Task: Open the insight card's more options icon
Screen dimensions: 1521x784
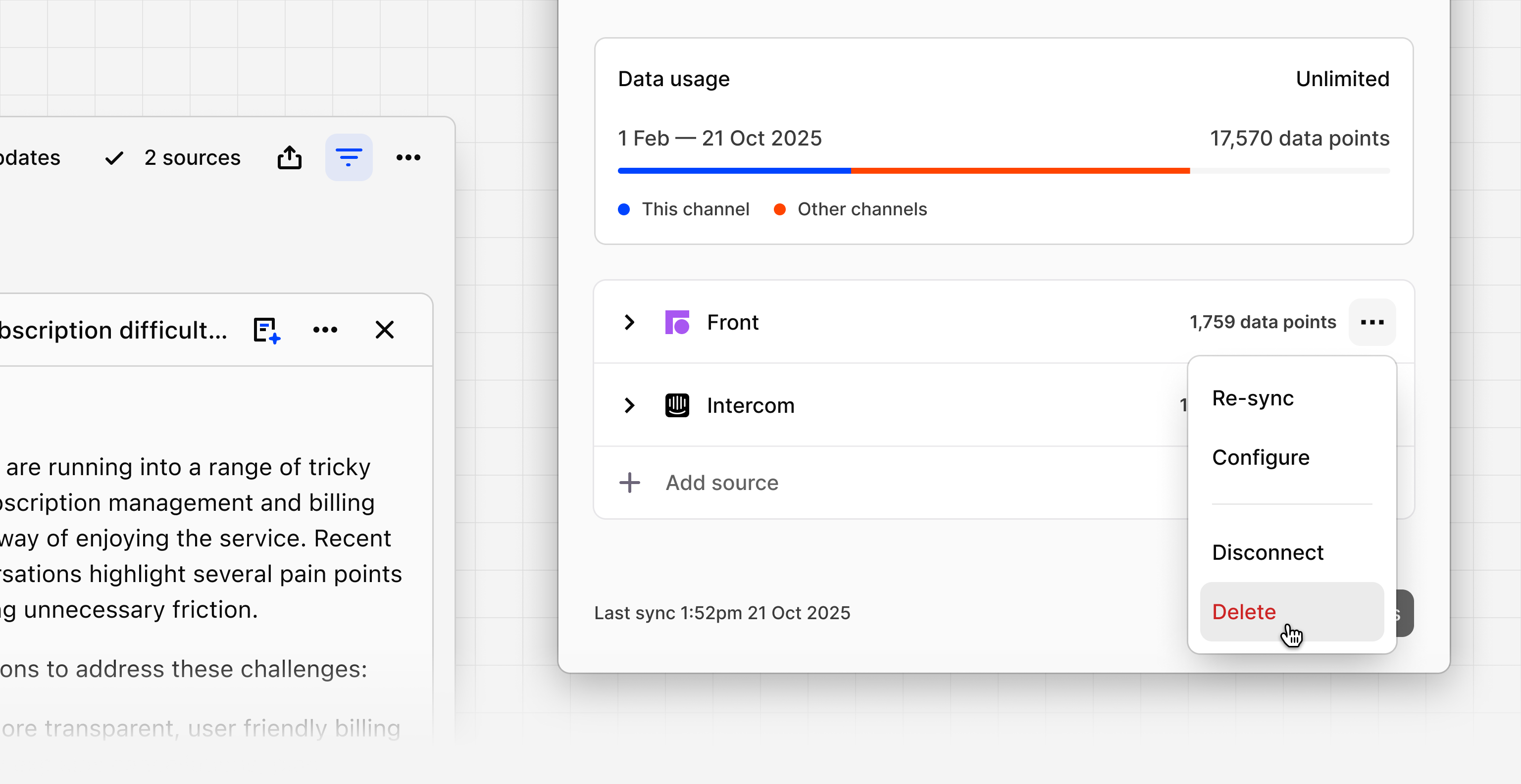Action: 325,330
